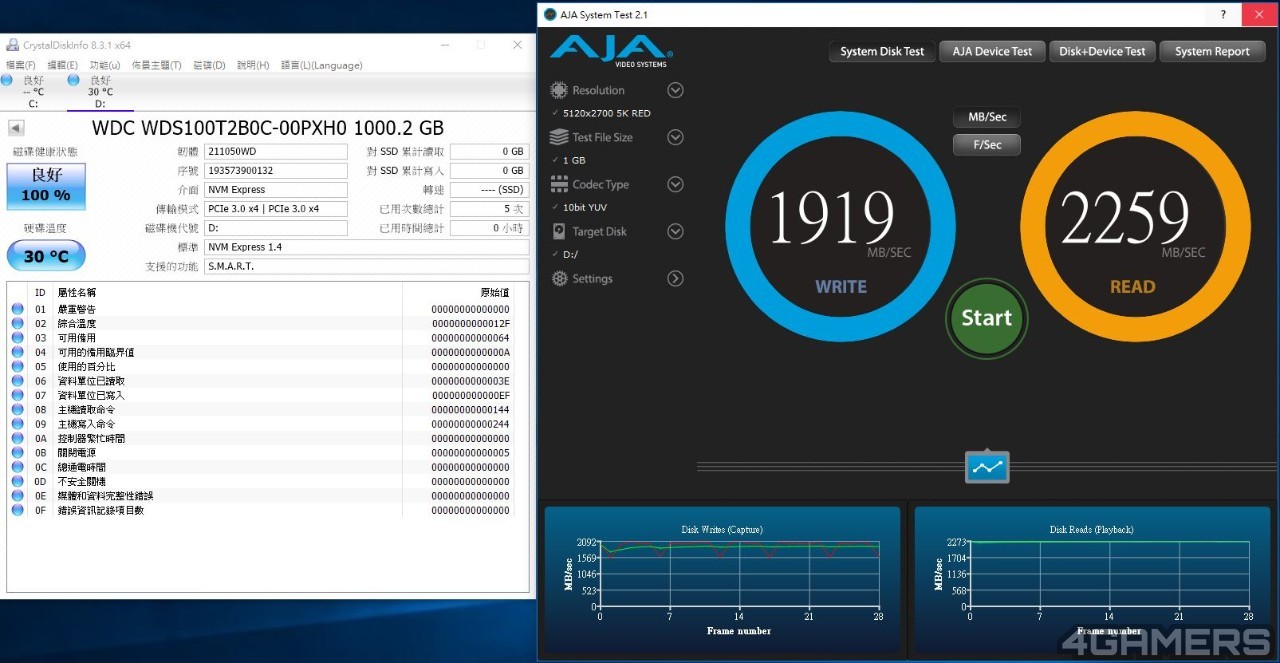Click the serial number field 193573900132
Viewport: 1280px width, 663px height.
coord(276,171)
